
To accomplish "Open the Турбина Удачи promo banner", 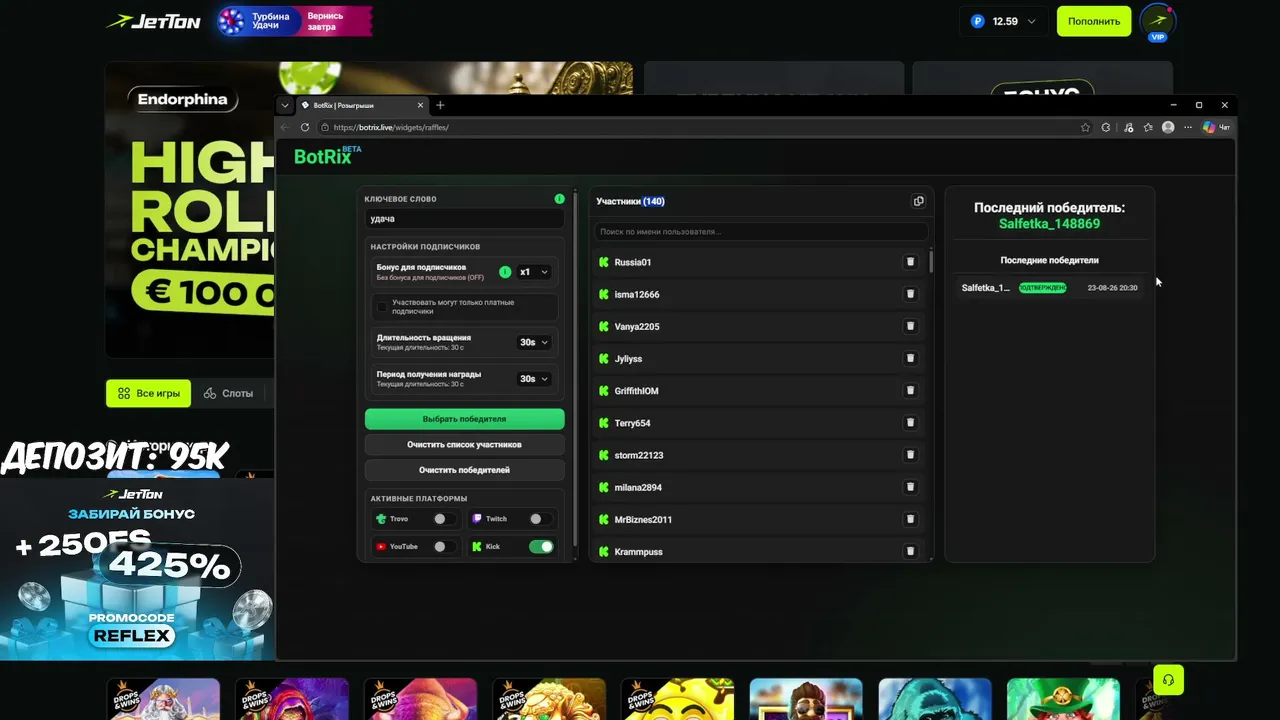I will (294, 21).
